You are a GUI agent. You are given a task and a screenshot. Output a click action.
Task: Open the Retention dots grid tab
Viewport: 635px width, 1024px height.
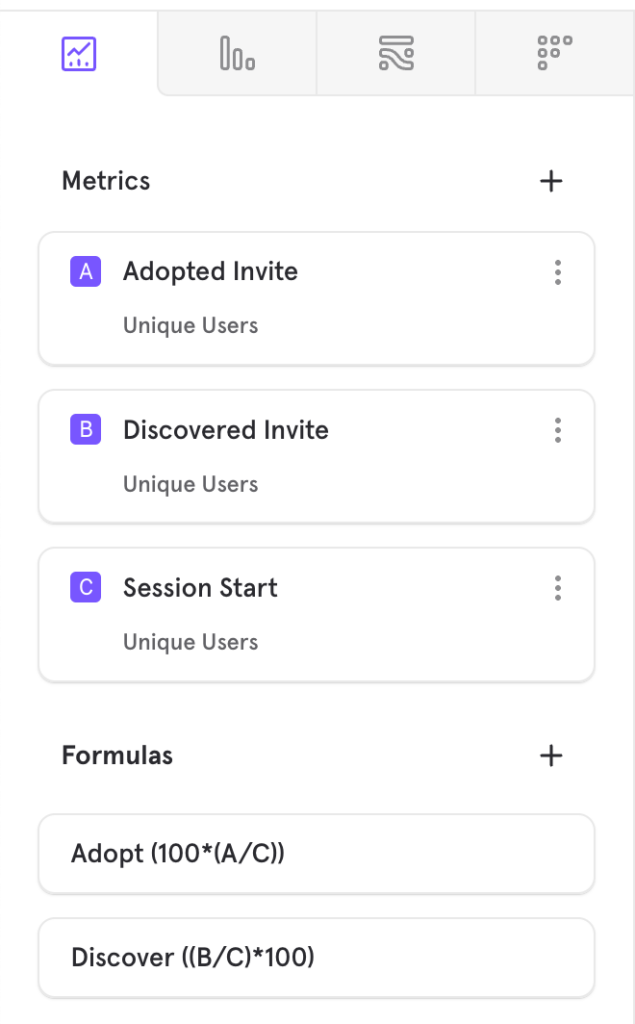pos(555,53)
